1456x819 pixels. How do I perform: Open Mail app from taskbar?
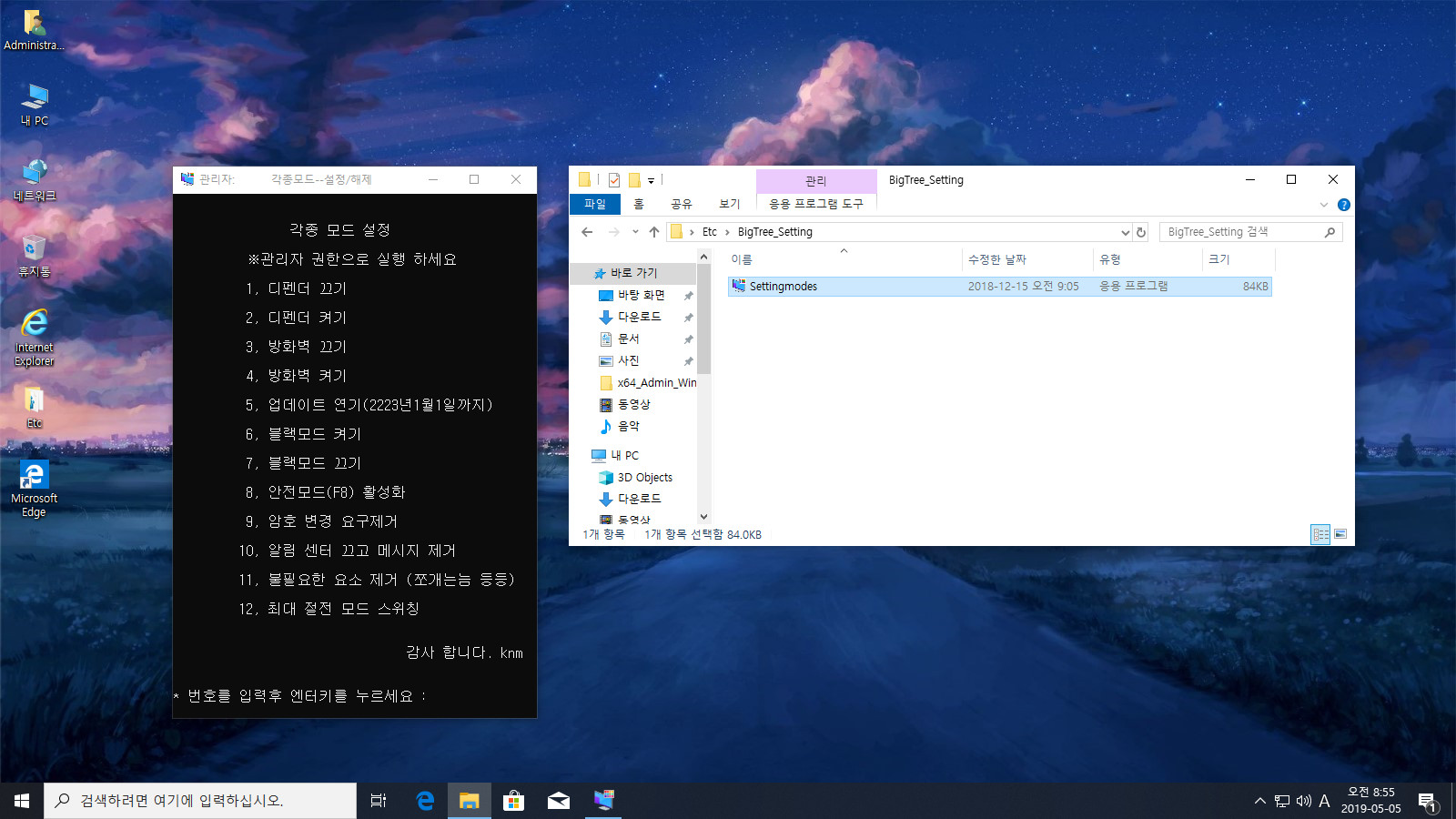coord(558,801)
